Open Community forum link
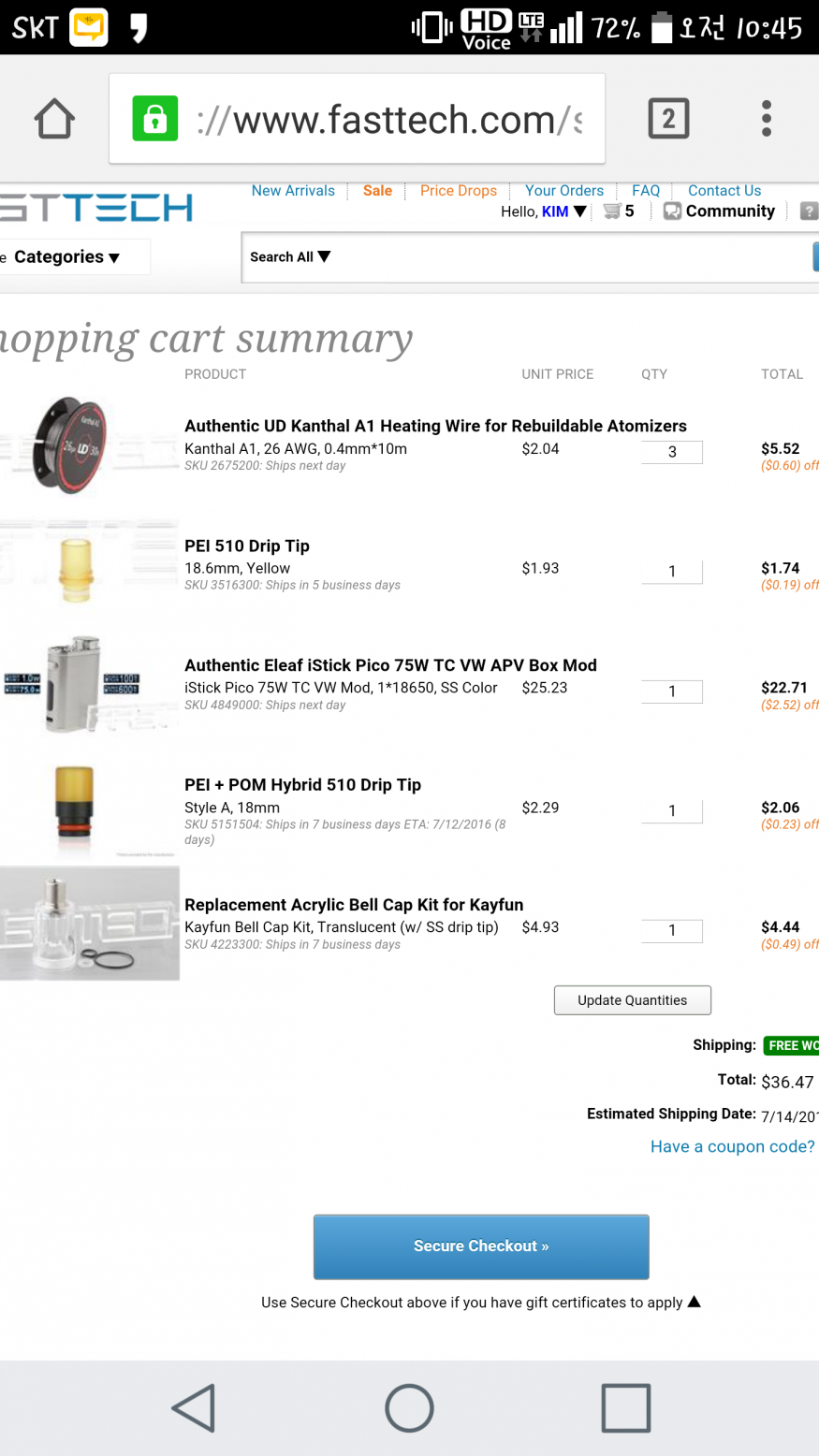Image resolution: width=819 pixels, height=1456 pixels. click(x=720, y=211)
